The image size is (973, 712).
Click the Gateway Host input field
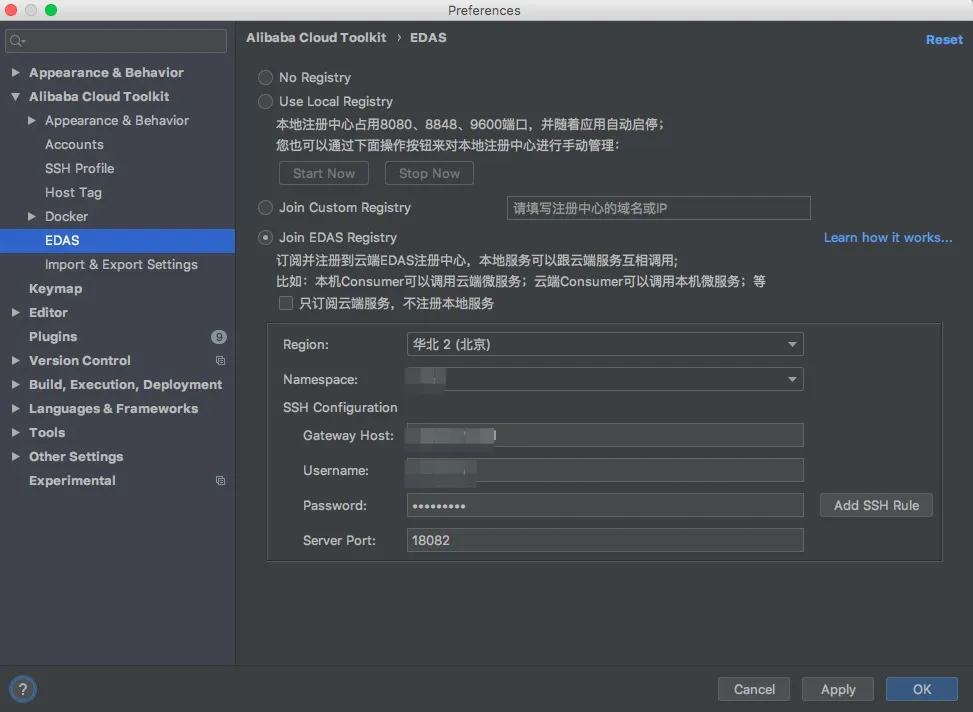coord(605,435)
